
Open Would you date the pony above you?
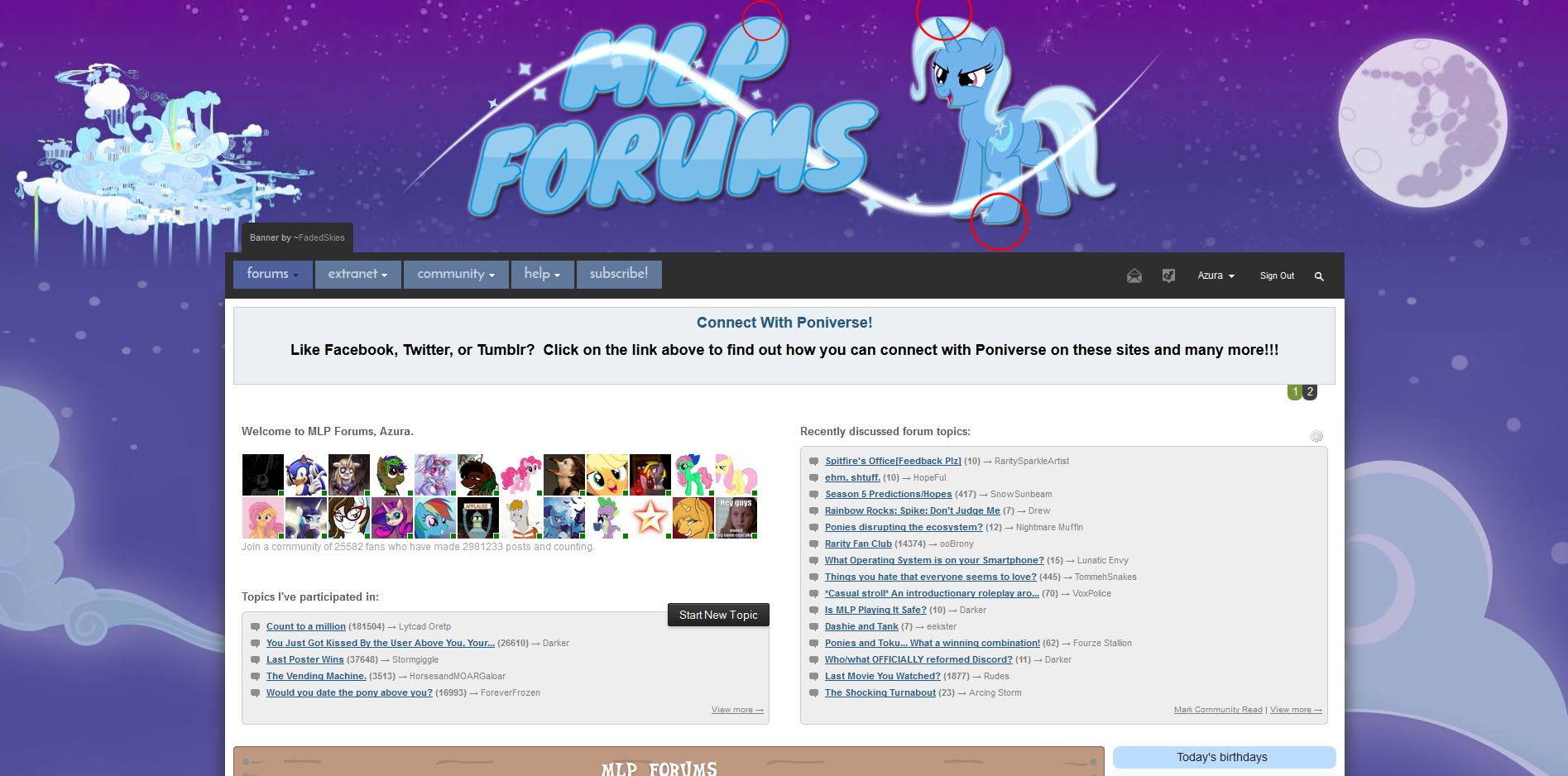click(x=349, y=693)
